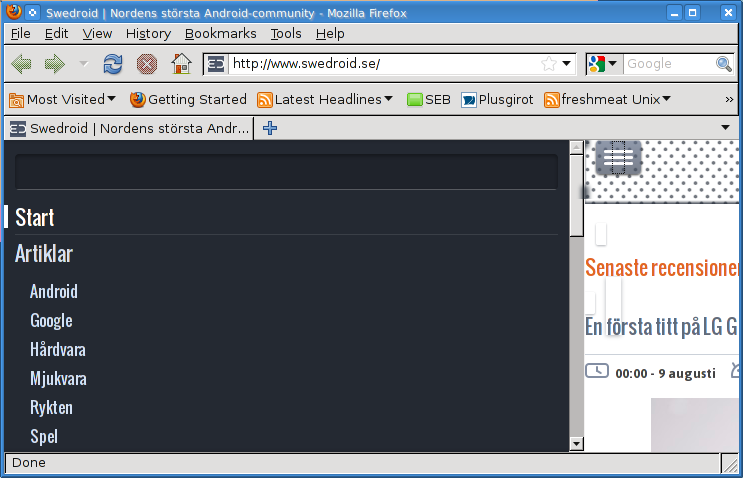Open the Getting Started bookmark
This screenshot has width=743, height=478.
188,99
